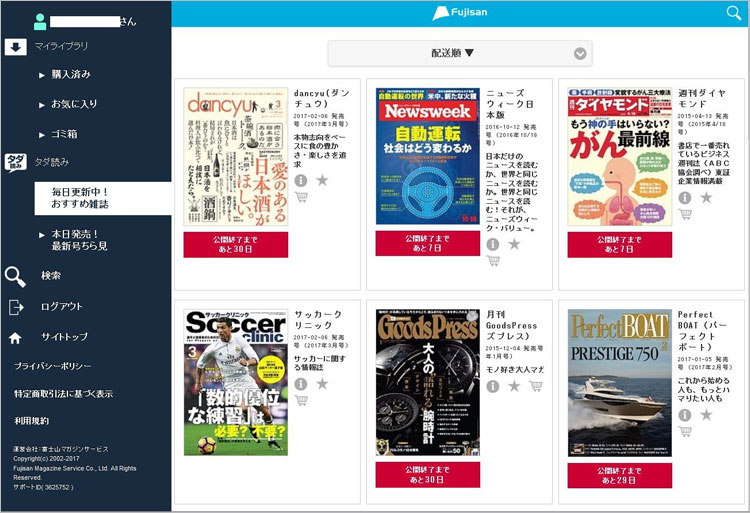
Task: Favorite Newsweek with the star icon
Action: 514,244
